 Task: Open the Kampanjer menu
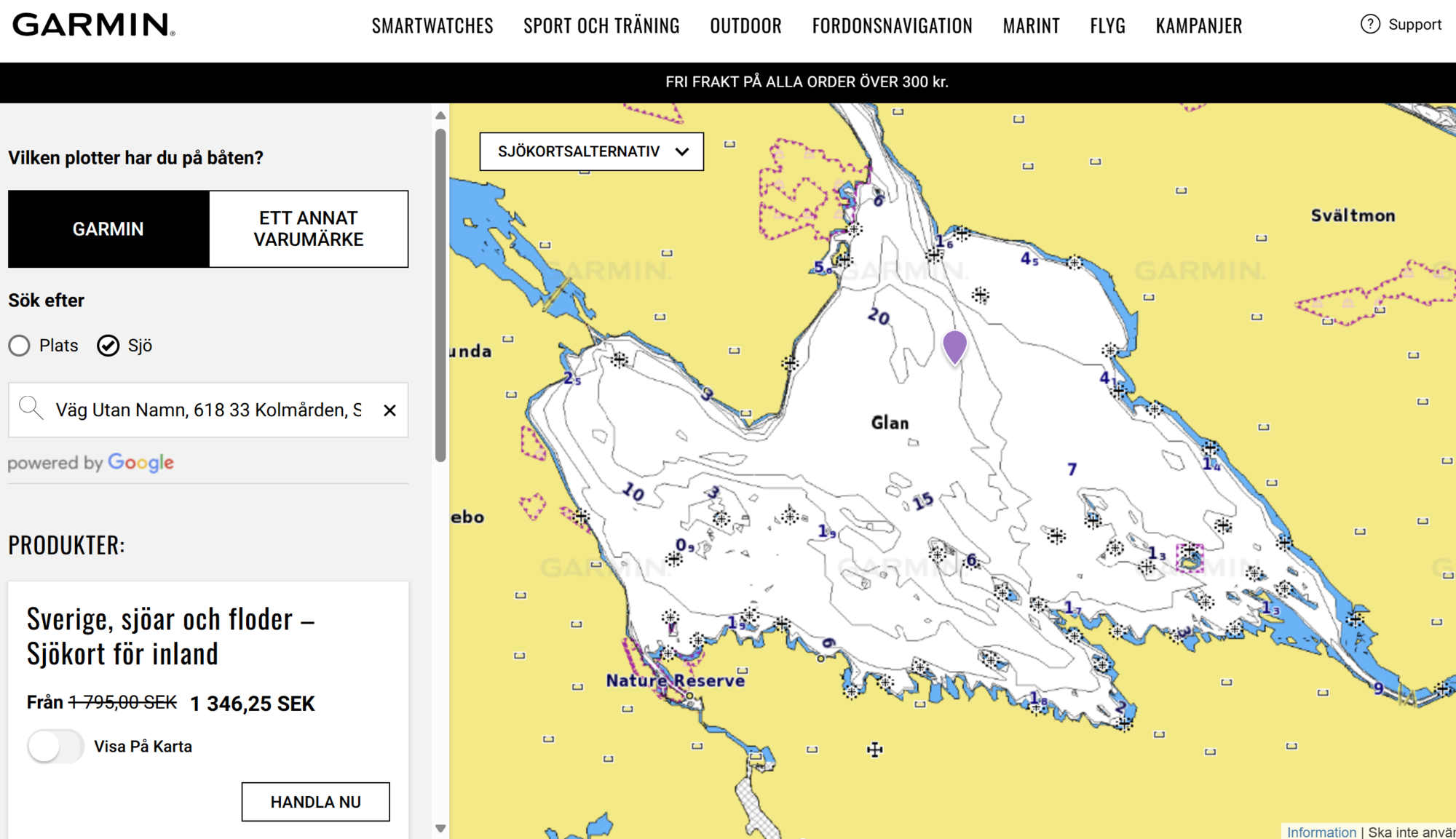coord(1198,25)
